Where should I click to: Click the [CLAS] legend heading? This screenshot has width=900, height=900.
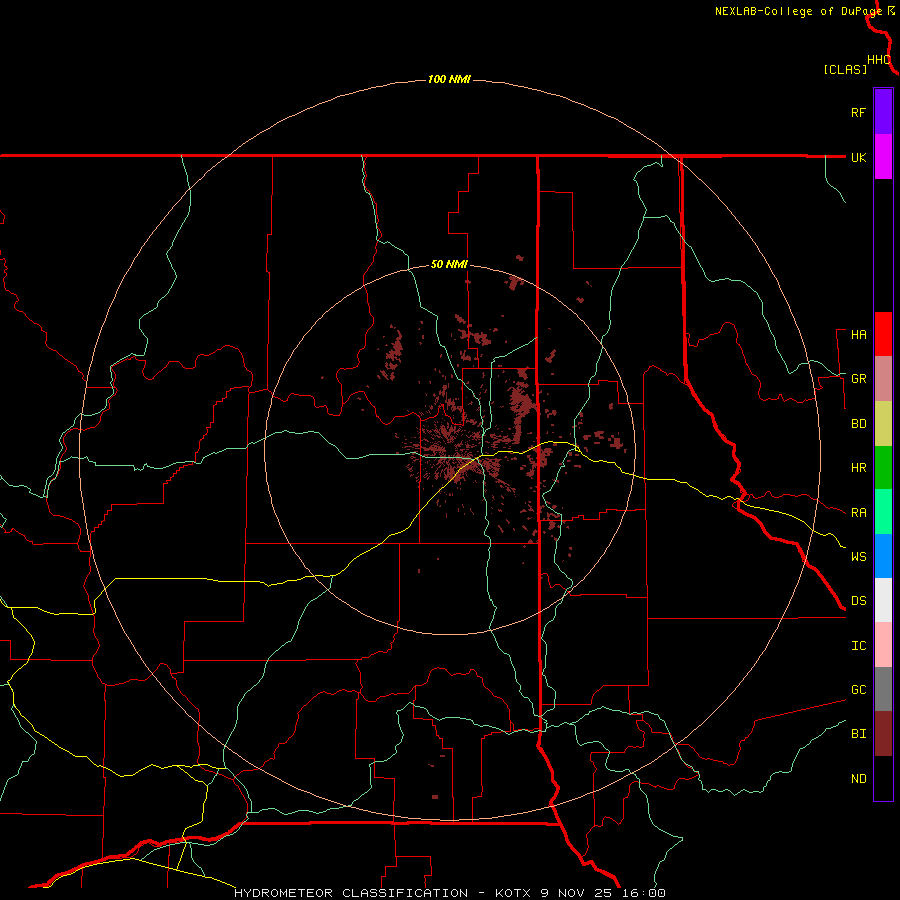[845, 69]
